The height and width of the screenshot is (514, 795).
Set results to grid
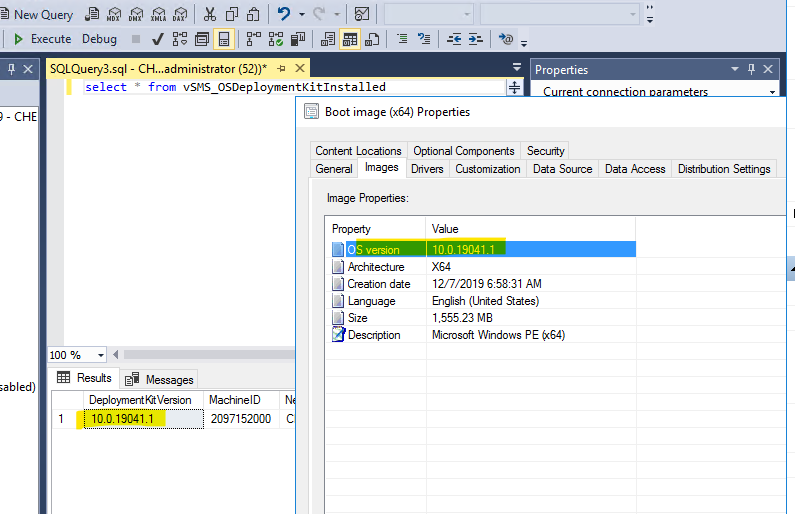tap(350, 39)
